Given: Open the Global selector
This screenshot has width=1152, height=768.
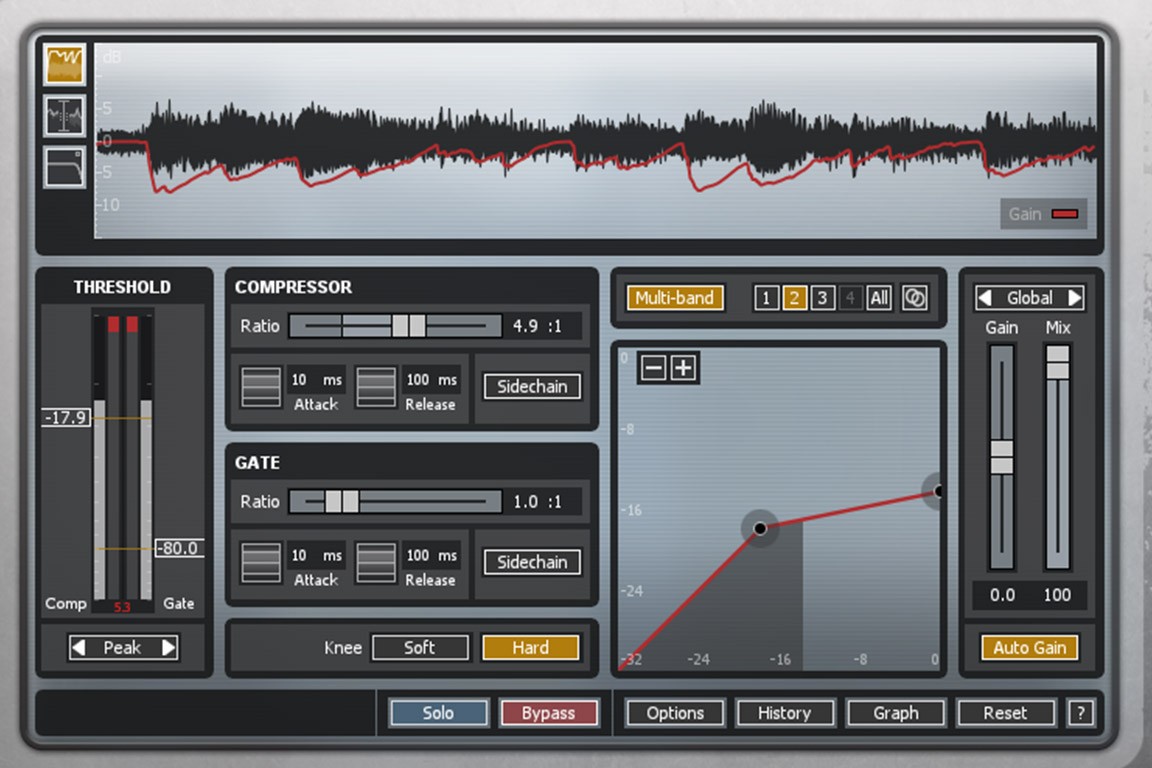Looking at the screenshot, I should coord(1029,298).
